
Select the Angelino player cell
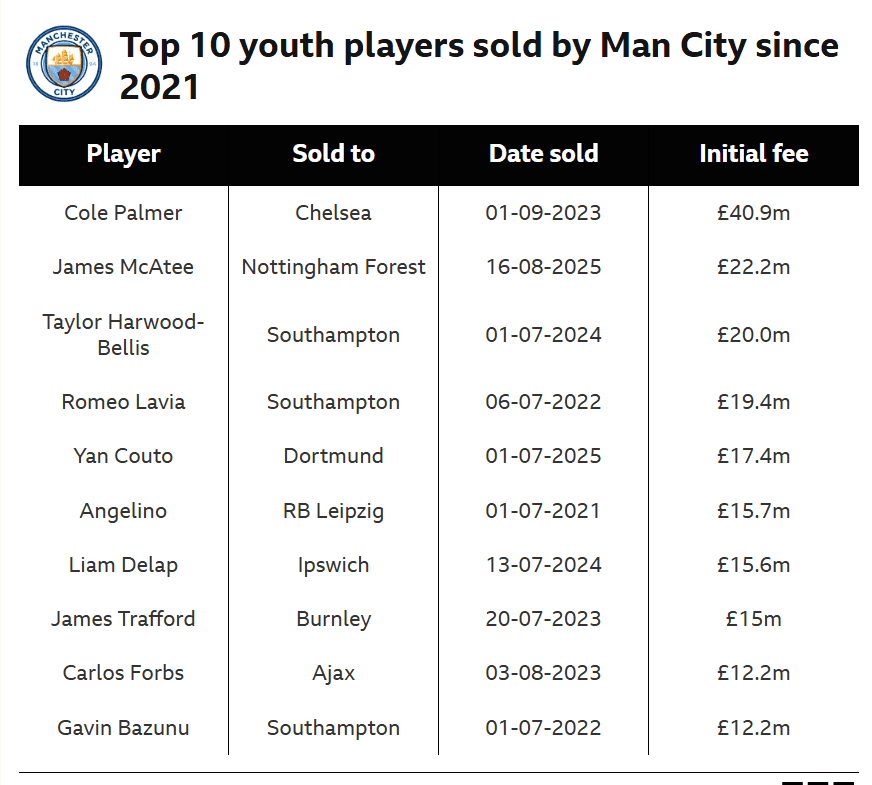point(123,511)
